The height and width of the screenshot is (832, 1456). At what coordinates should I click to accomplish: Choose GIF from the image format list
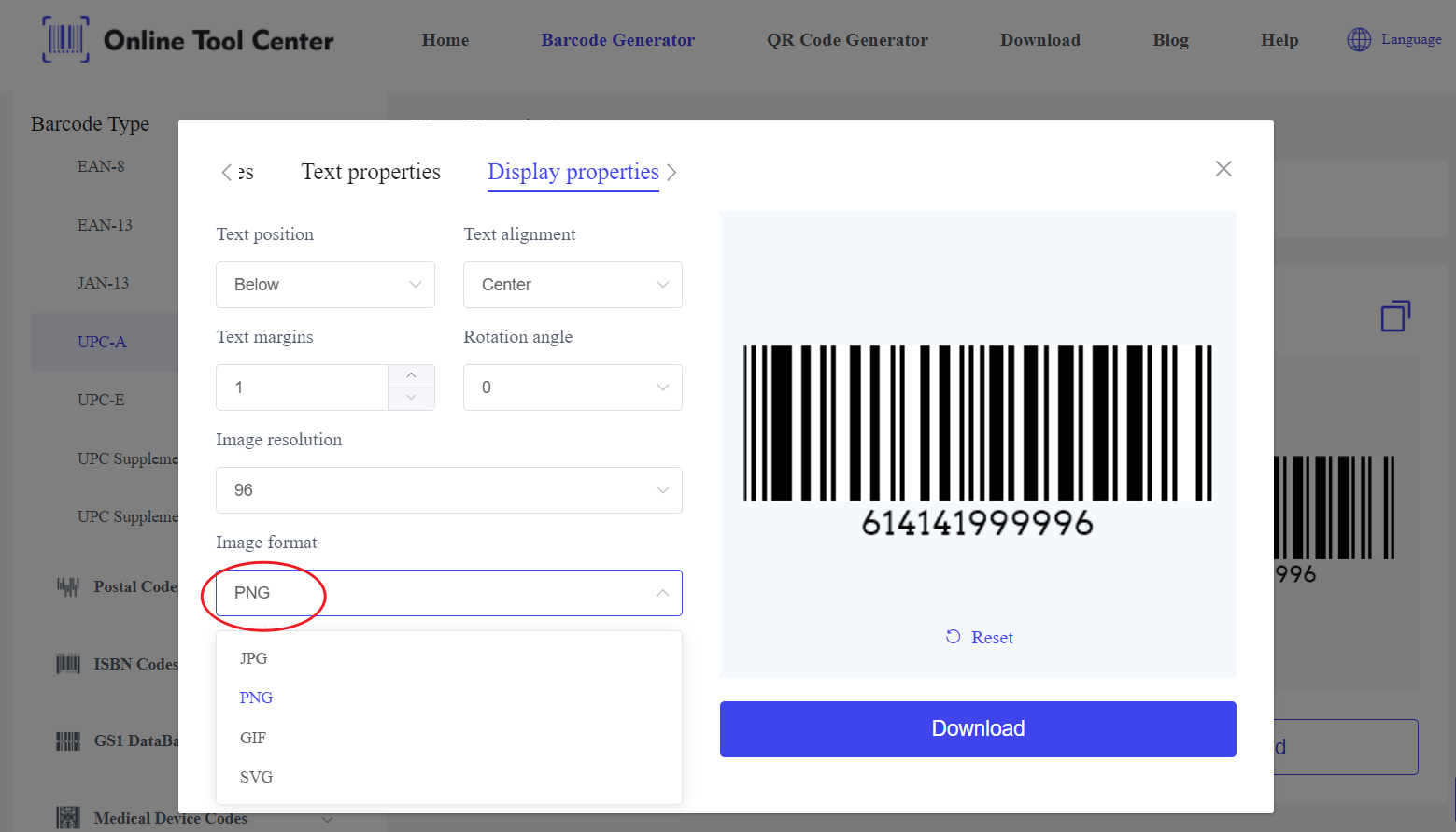(449, 738)
